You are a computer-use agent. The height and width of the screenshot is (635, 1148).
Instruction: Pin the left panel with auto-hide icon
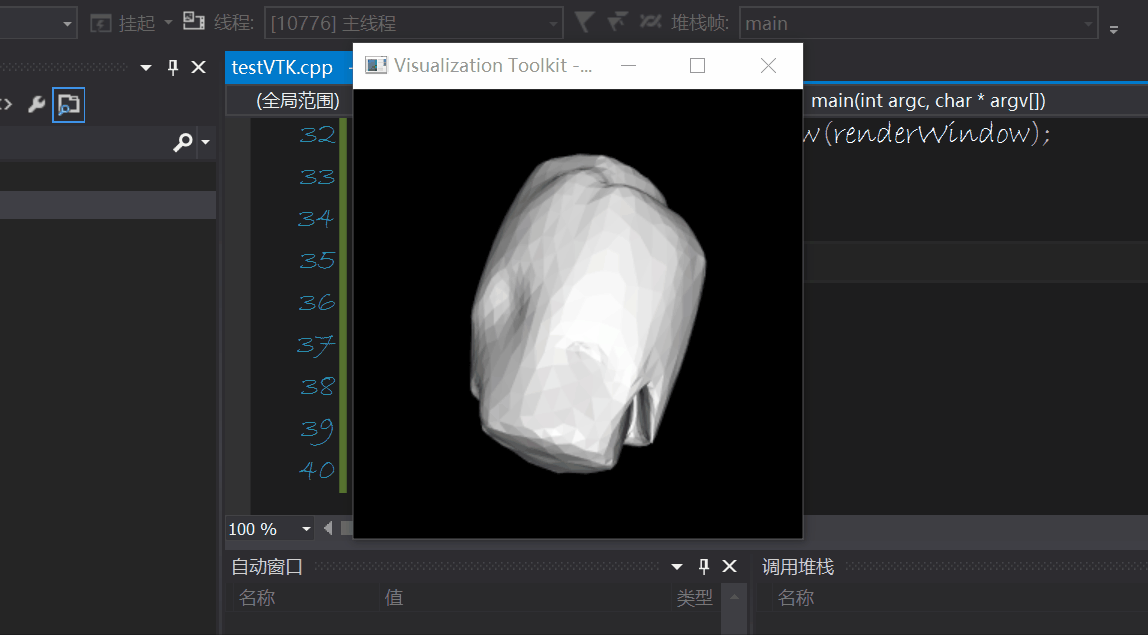pyautogui.click(x=173, y=67)
